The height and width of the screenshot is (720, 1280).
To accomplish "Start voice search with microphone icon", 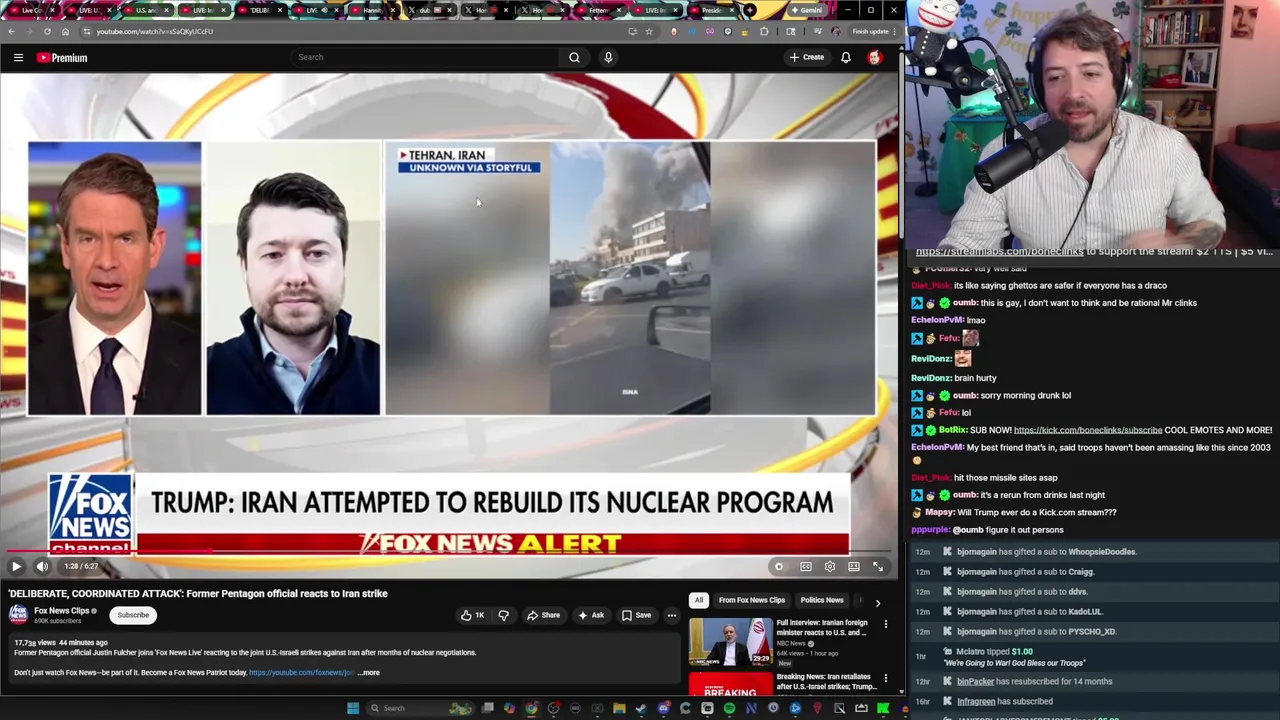I will [x=608, y=57].
